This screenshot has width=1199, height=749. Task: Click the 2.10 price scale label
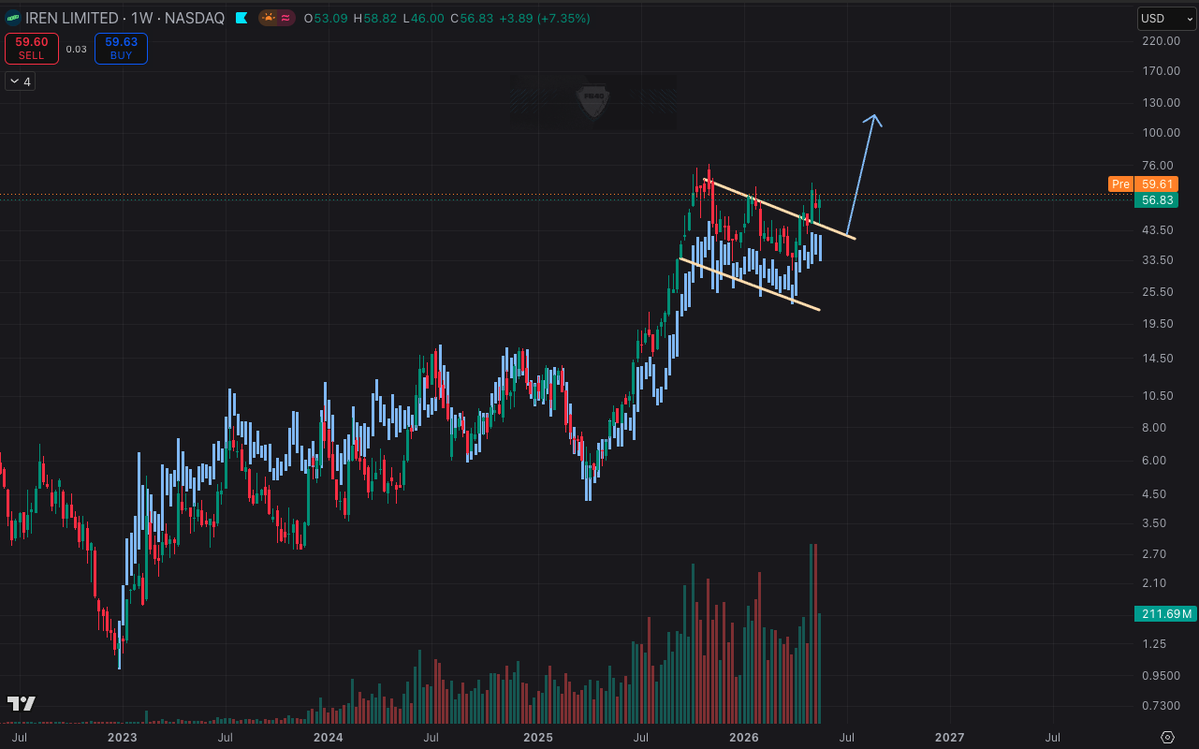coord(1154,582)
